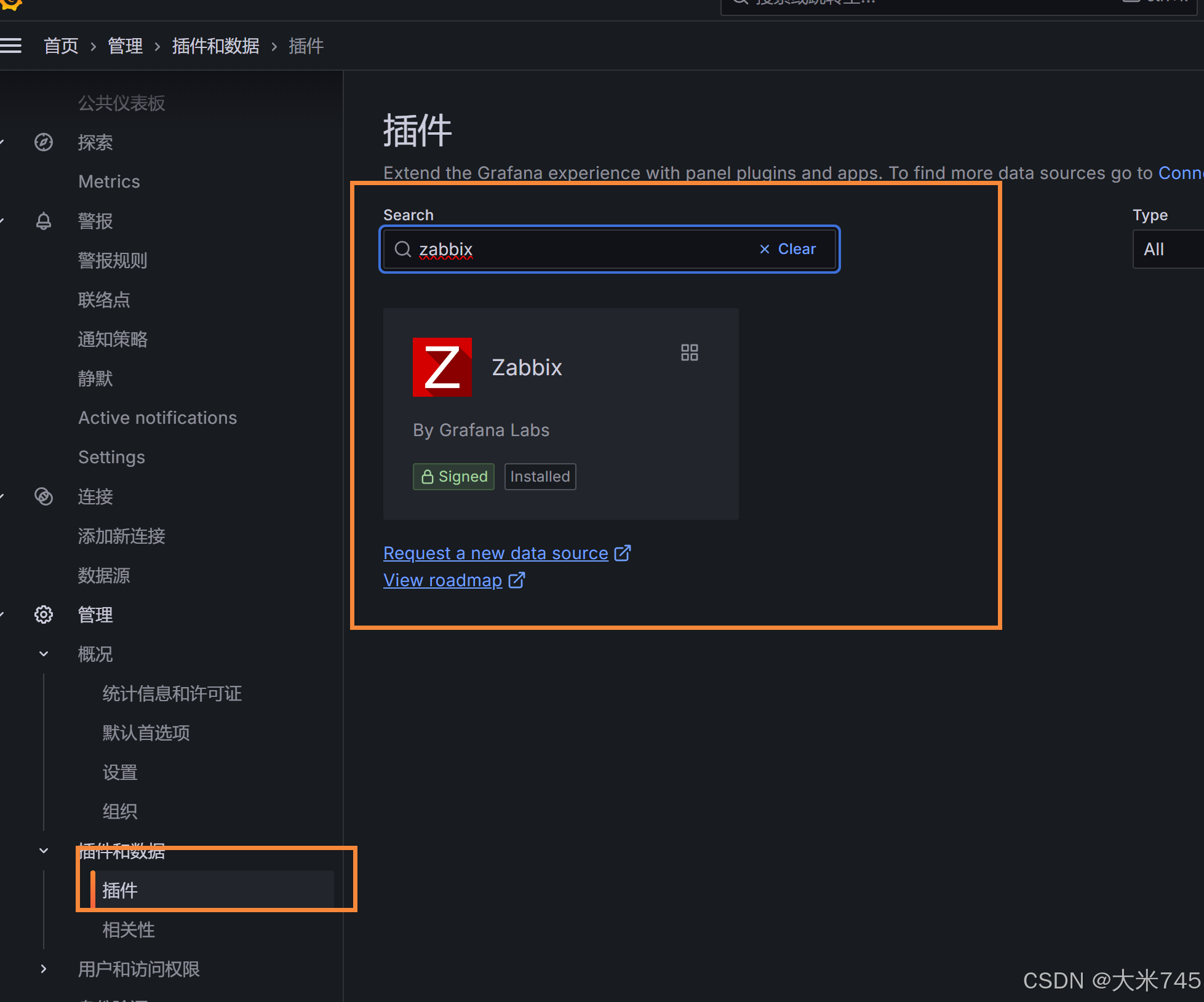Click By Grafana Labs text on card

[x=481, y=430]
